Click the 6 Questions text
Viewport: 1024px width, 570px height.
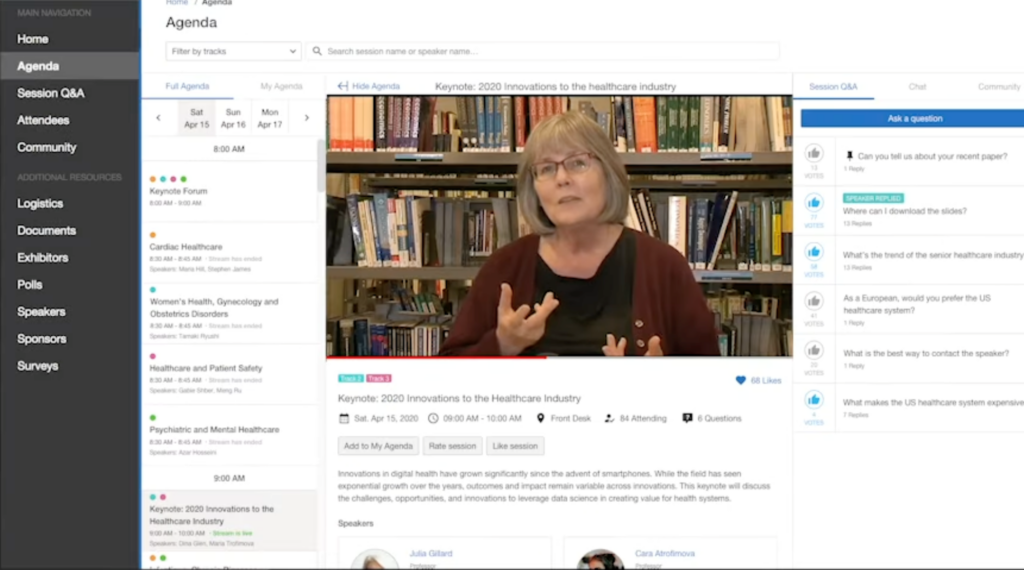point(719,419)
